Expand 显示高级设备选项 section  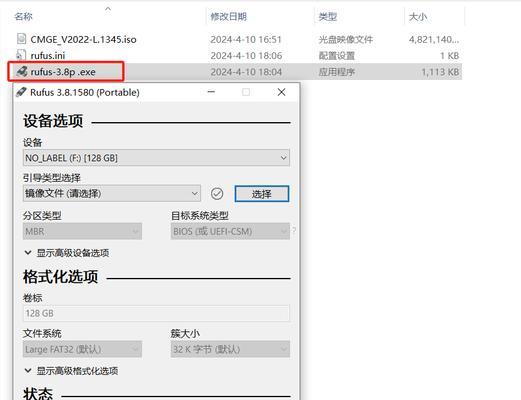(67, 253)
